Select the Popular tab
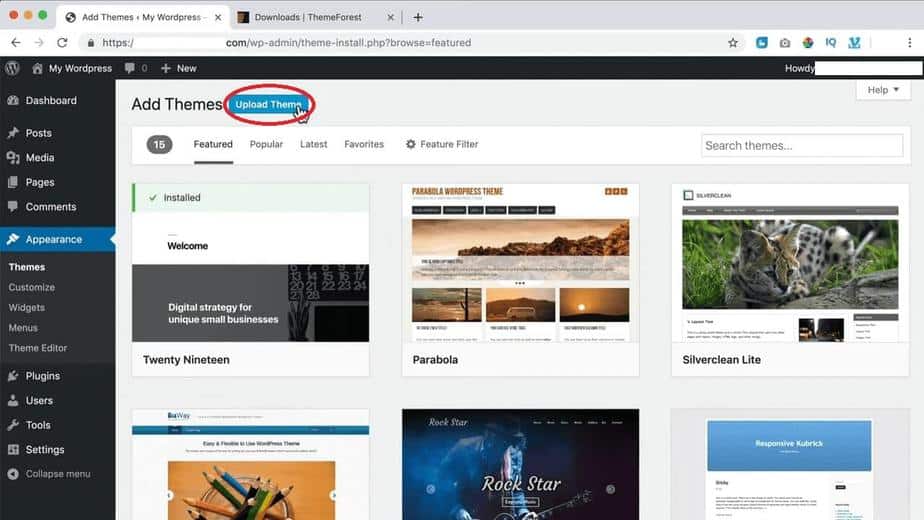Image resolution: width=924 pixels, height=520 pixels. point(266,144)
